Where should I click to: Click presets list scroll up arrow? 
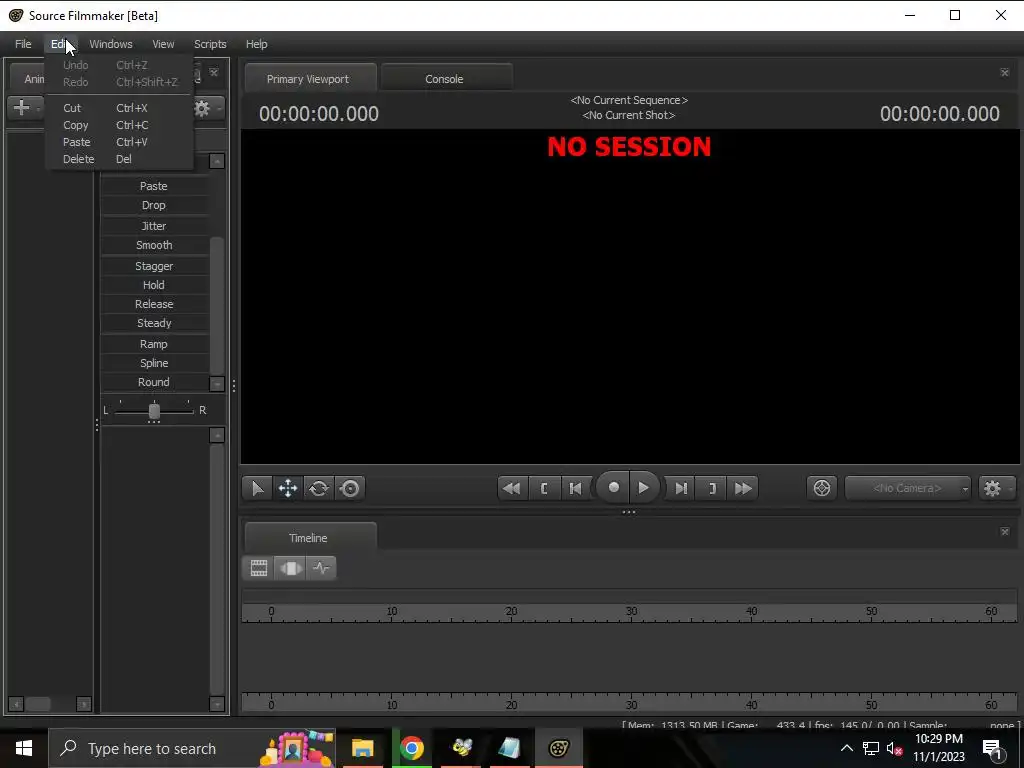coord(217,161)
